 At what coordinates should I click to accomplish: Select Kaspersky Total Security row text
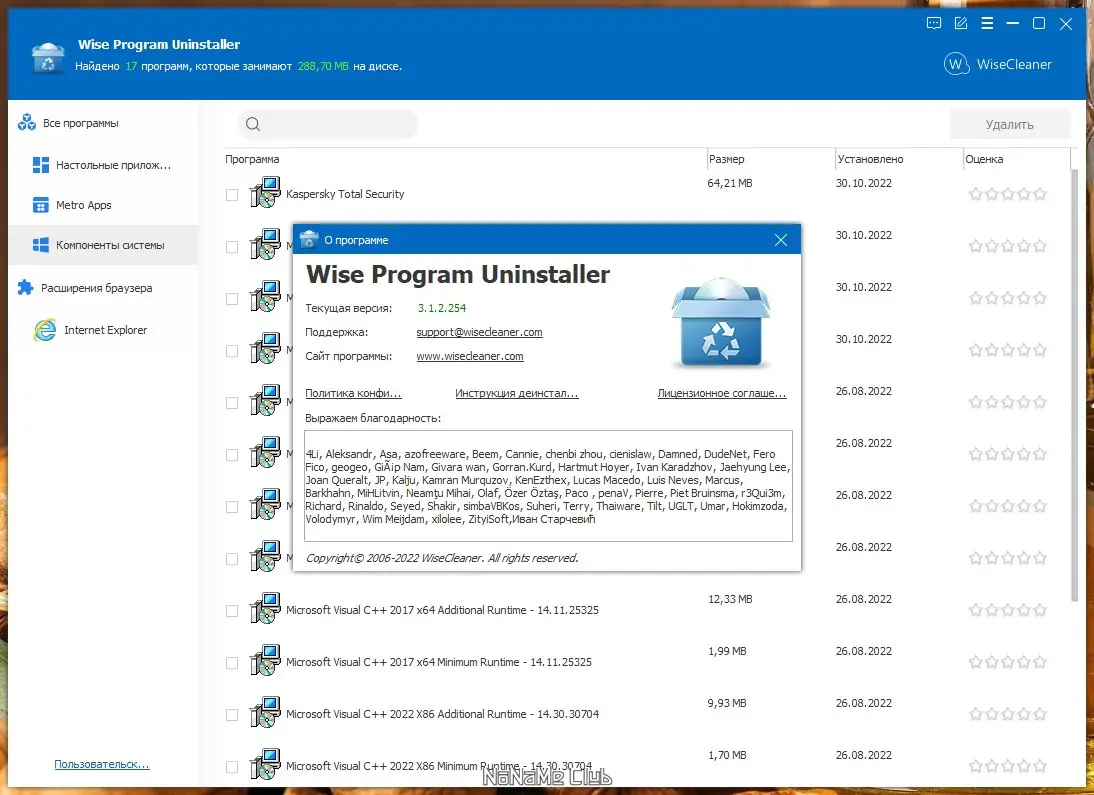345,194
